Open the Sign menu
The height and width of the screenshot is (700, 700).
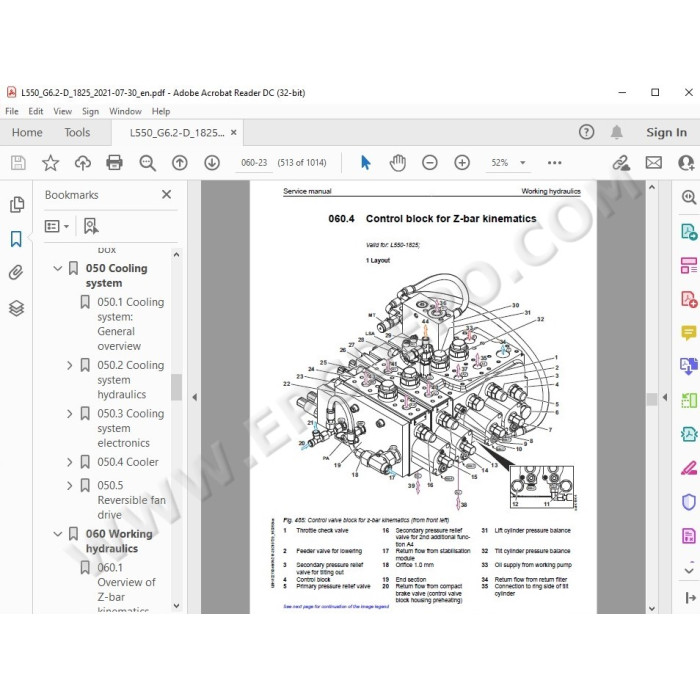coord(90,111)
